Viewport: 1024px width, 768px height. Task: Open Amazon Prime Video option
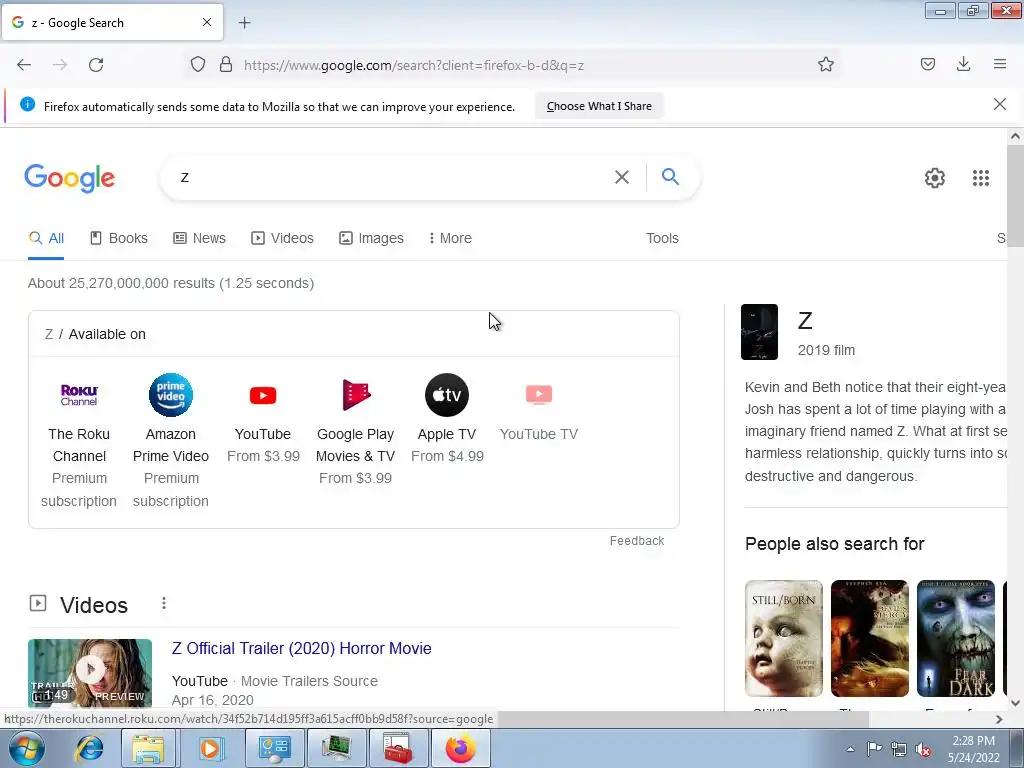tap(170, 440)
